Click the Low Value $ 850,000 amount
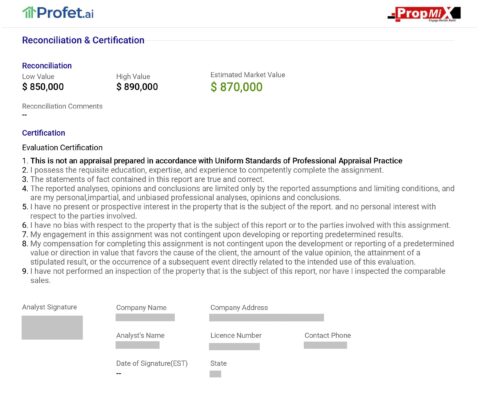This screenshot has width=480, height=397. (43, 87)
